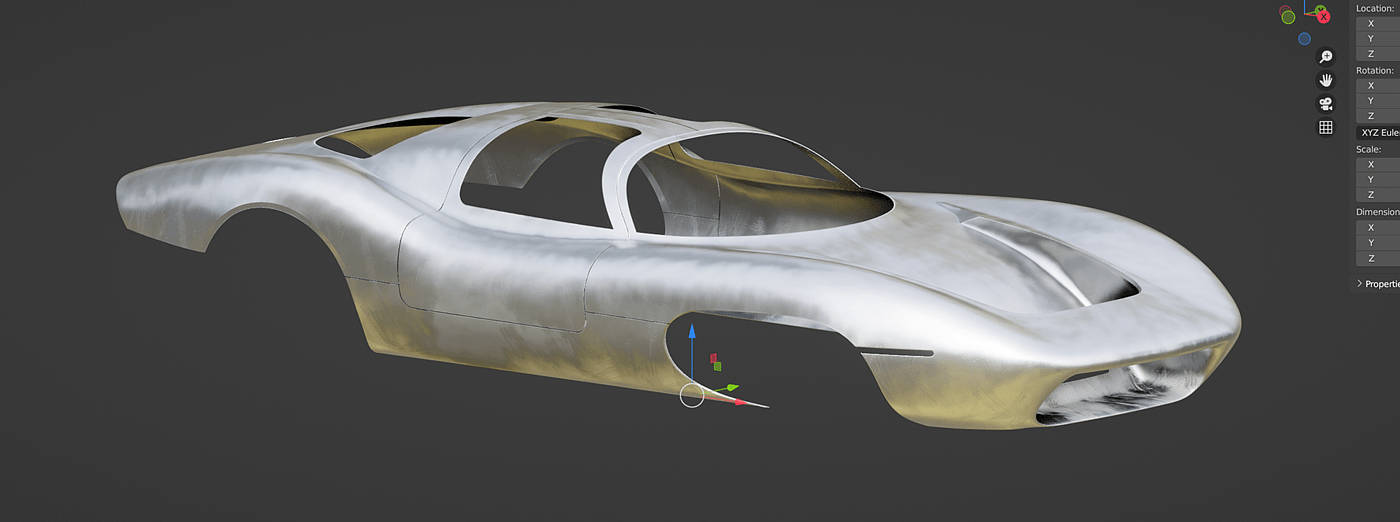This screenshot has height=522, width=1400.
Task: Switch perspective/orthographic with the grid icon
Action: click(x=1326, y=127)
